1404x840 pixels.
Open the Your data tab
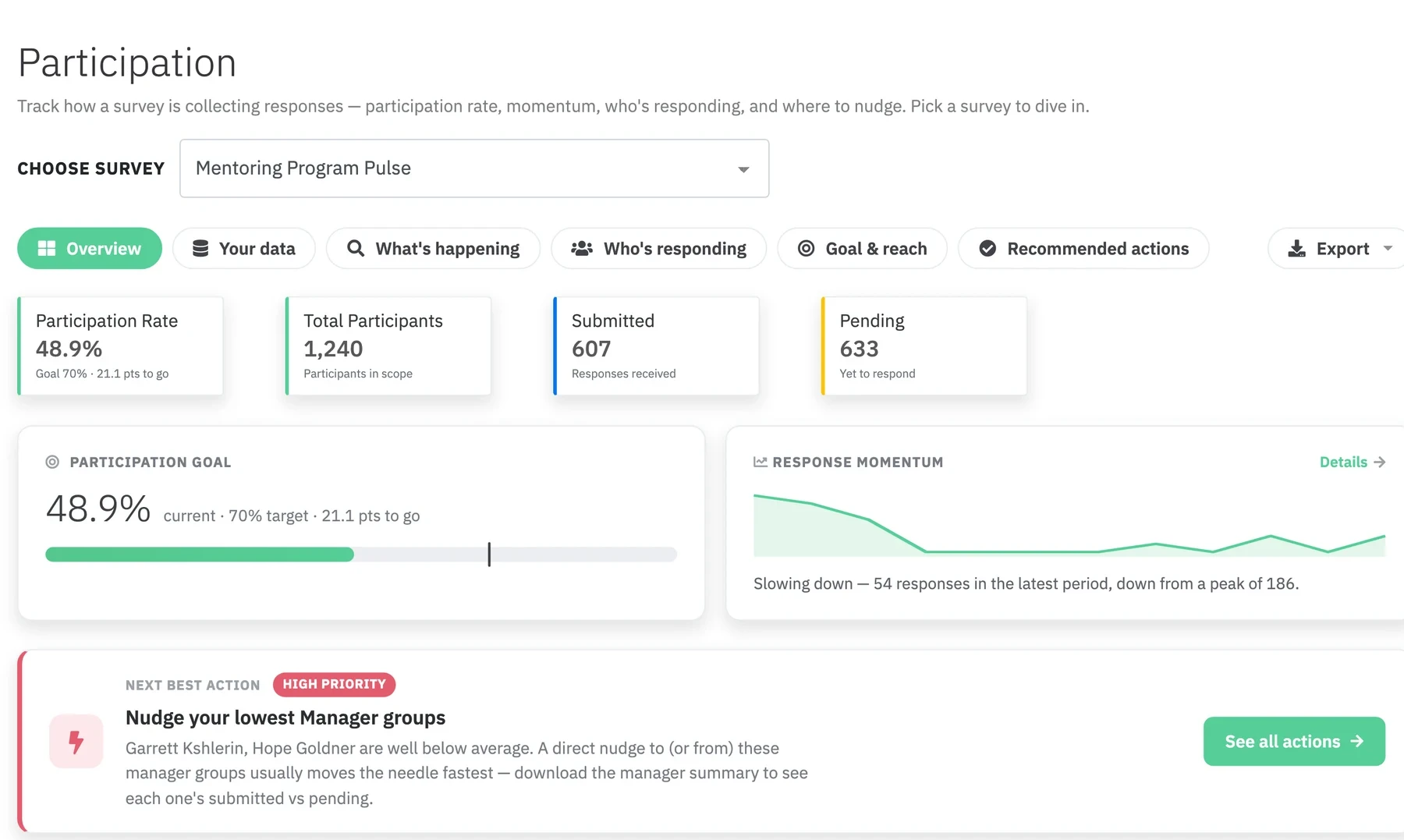pos(244,248)
